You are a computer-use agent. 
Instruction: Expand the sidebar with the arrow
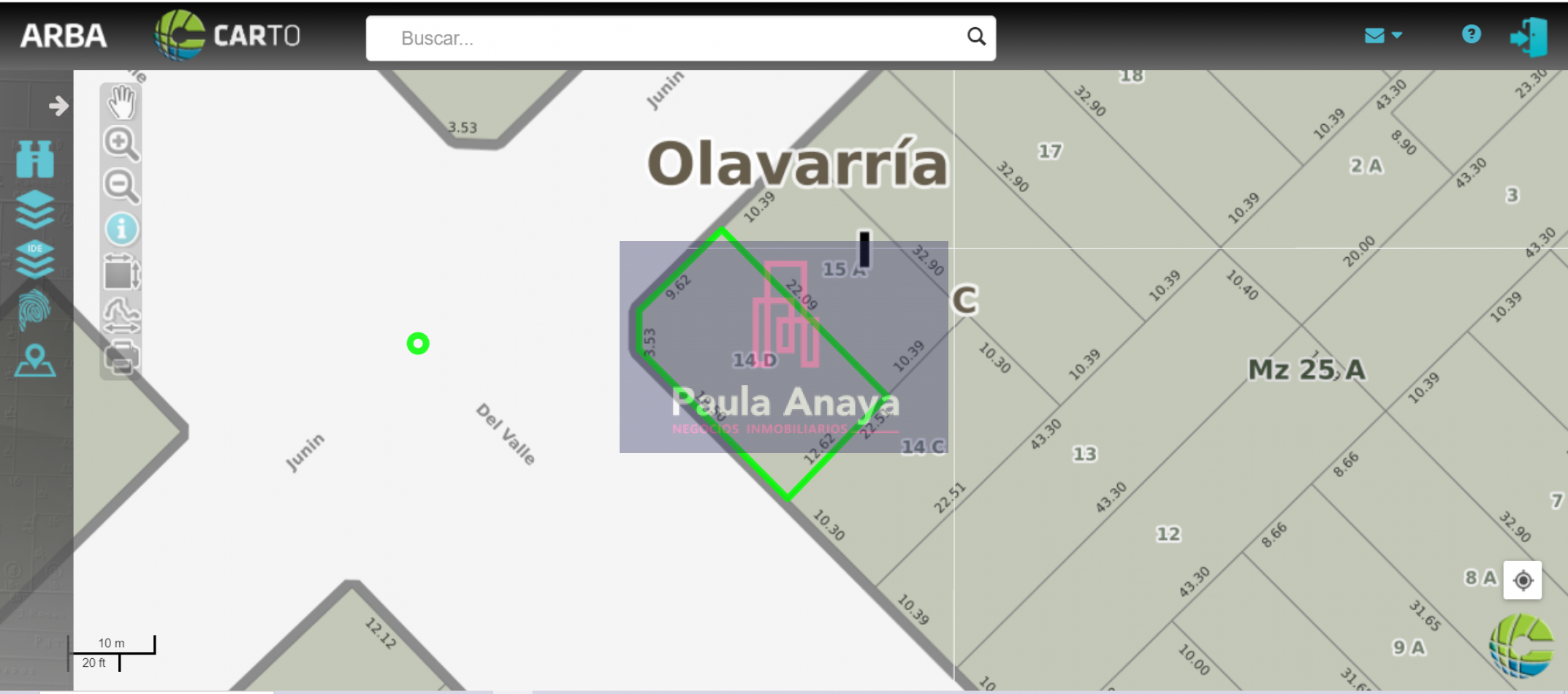click(x=58, y=106)
